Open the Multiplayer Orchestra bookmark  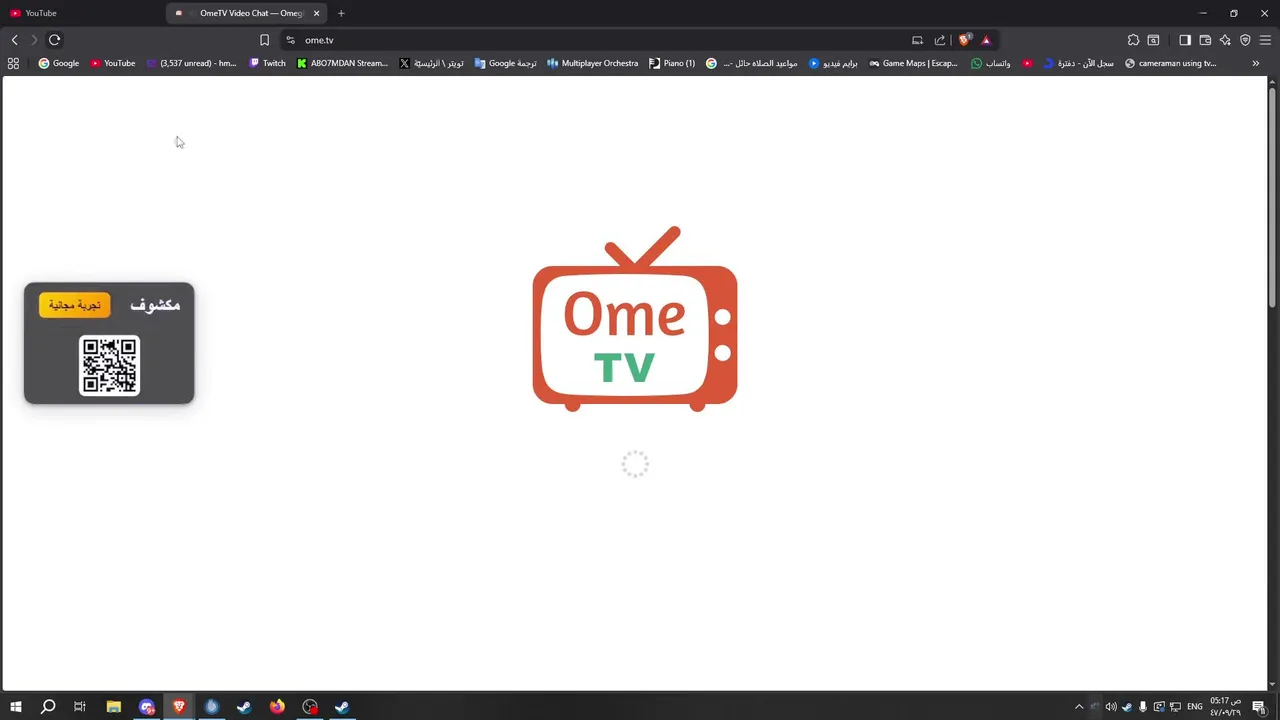point(592,63)
